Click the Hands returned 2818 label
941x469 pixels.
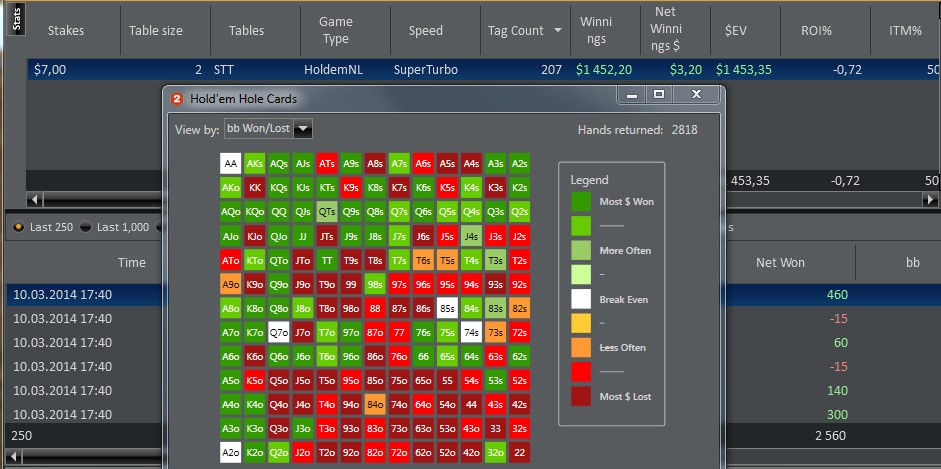coord(637,129)
